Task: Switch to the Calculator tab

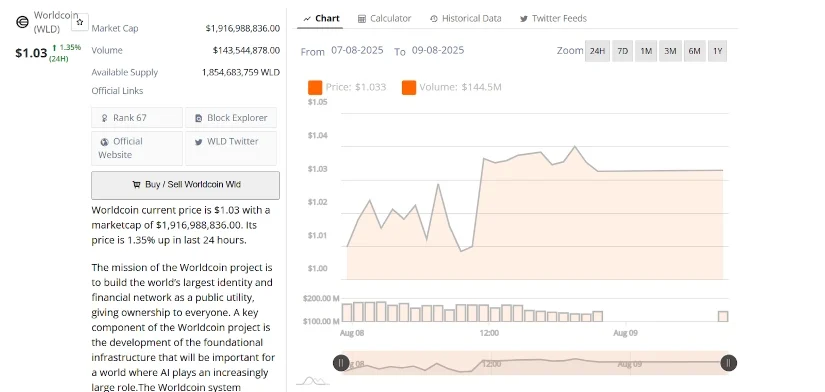Action: 385,18
